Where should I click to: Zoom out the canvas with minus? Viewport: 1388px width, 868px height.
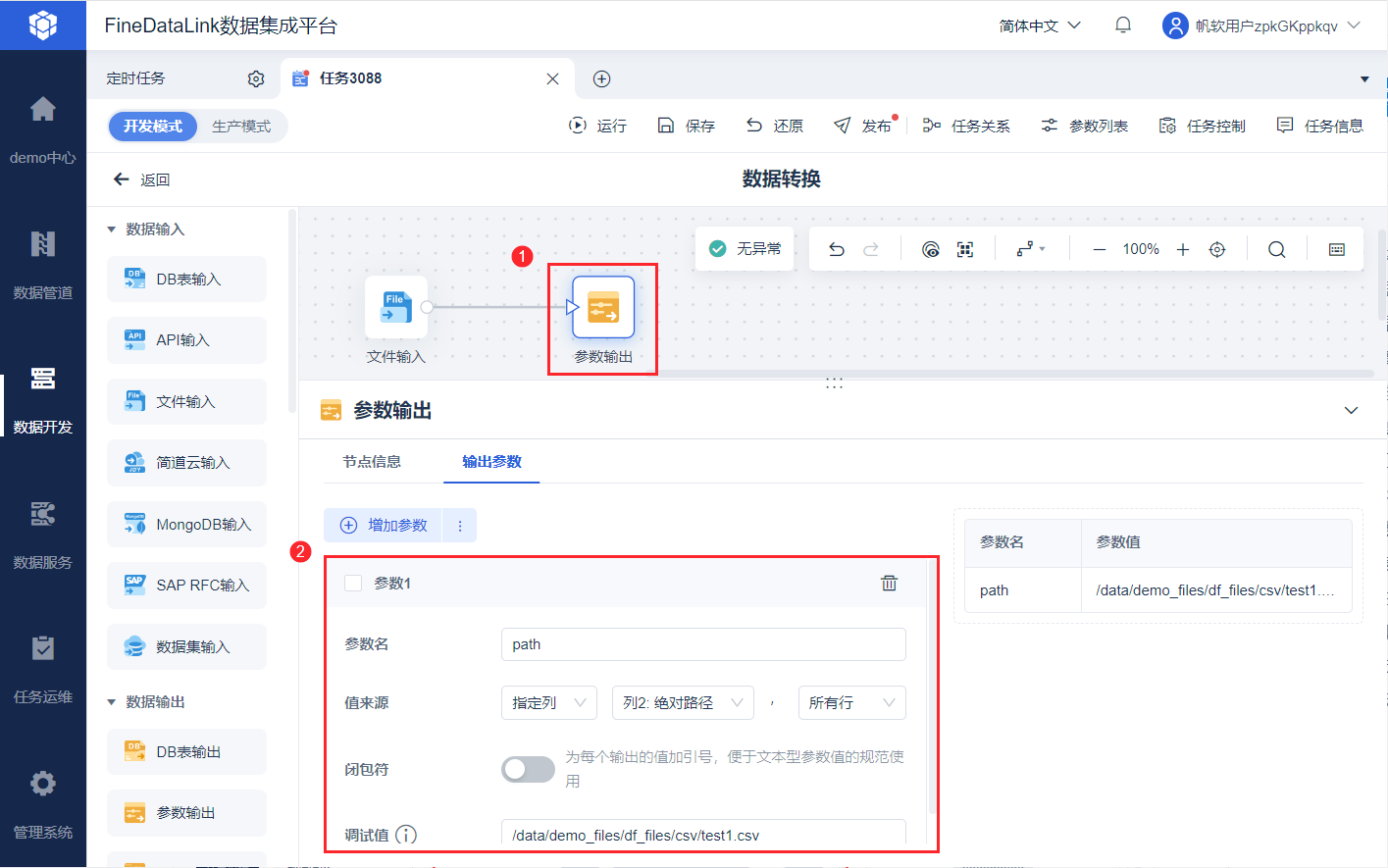[x=1100, y=249]
